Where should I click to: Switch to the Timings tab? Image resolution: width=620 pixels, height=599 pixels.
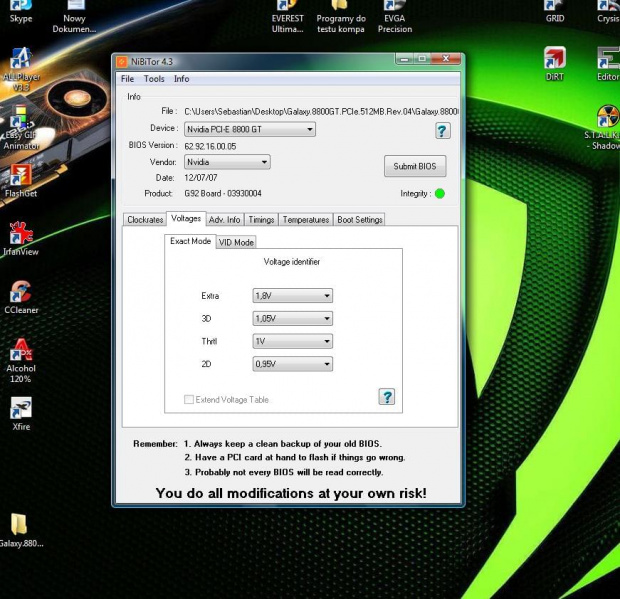coord(261,220)
